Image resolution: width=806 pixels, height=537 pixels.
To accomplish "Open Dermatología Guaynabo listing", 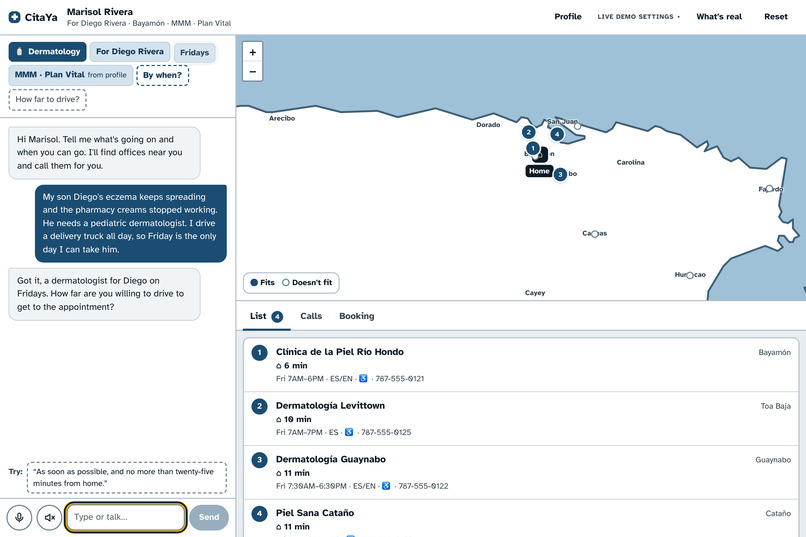I will click(x=521, y=472).
